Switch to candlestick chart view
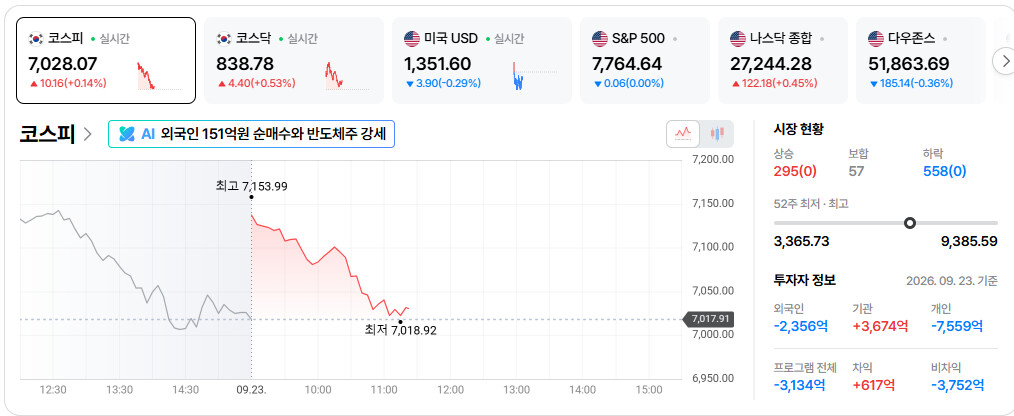The height and width of the screenshot is (416, 1014). (x=717, y=134)
